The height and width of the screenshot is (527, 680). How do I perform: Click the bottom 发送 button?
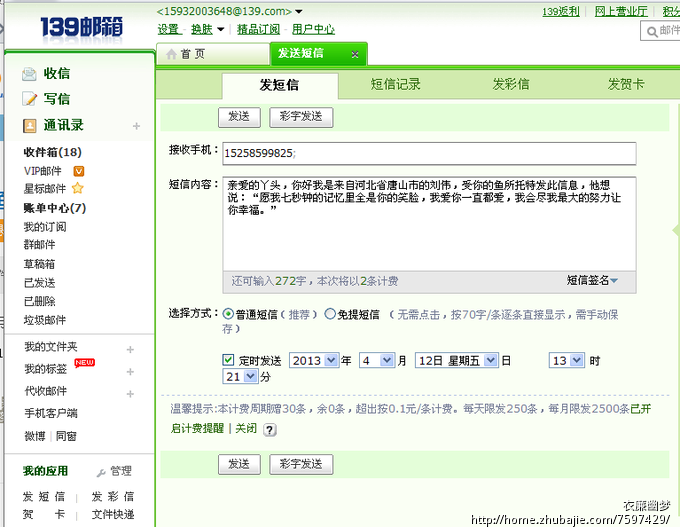pyautogui.click(x=239, y=465)
